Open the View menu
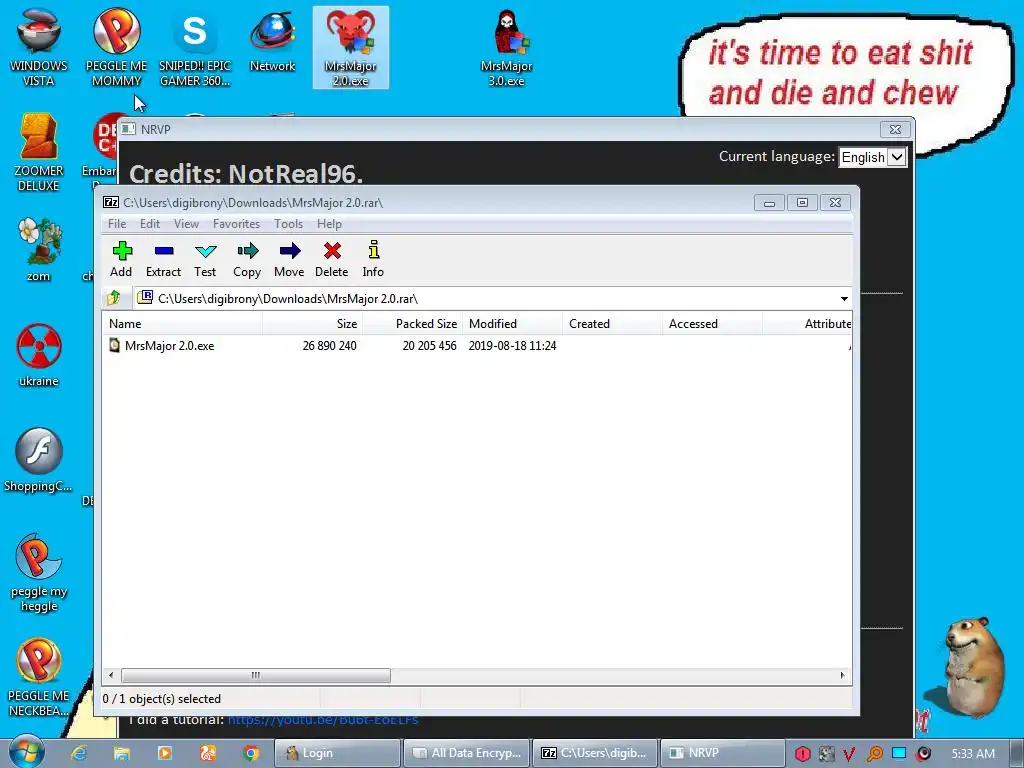 [x=186, y=224]
